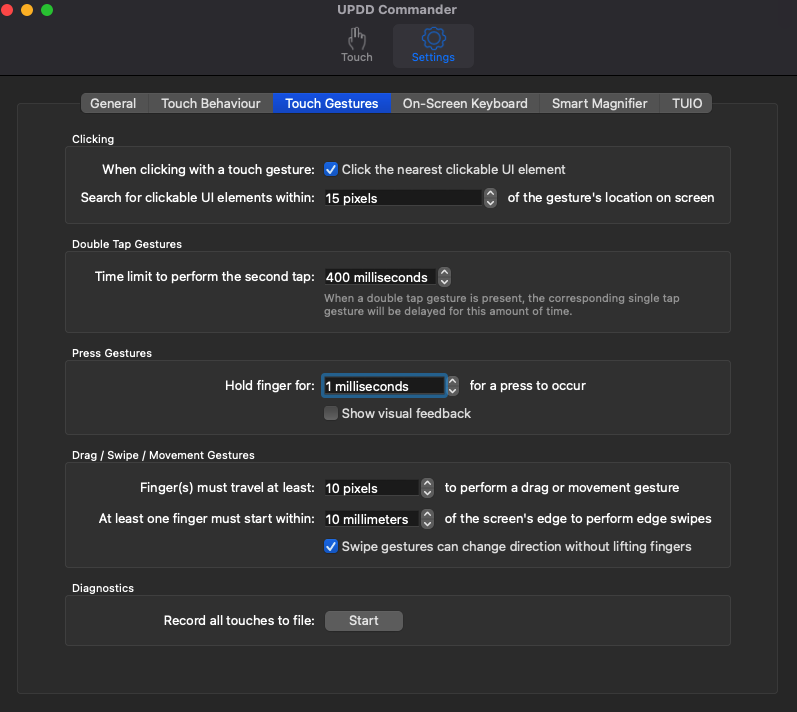Adjust the 10 millimeters edge swipe stepper
The width and height of the screenshot is (797, 712).
[427, 519]
